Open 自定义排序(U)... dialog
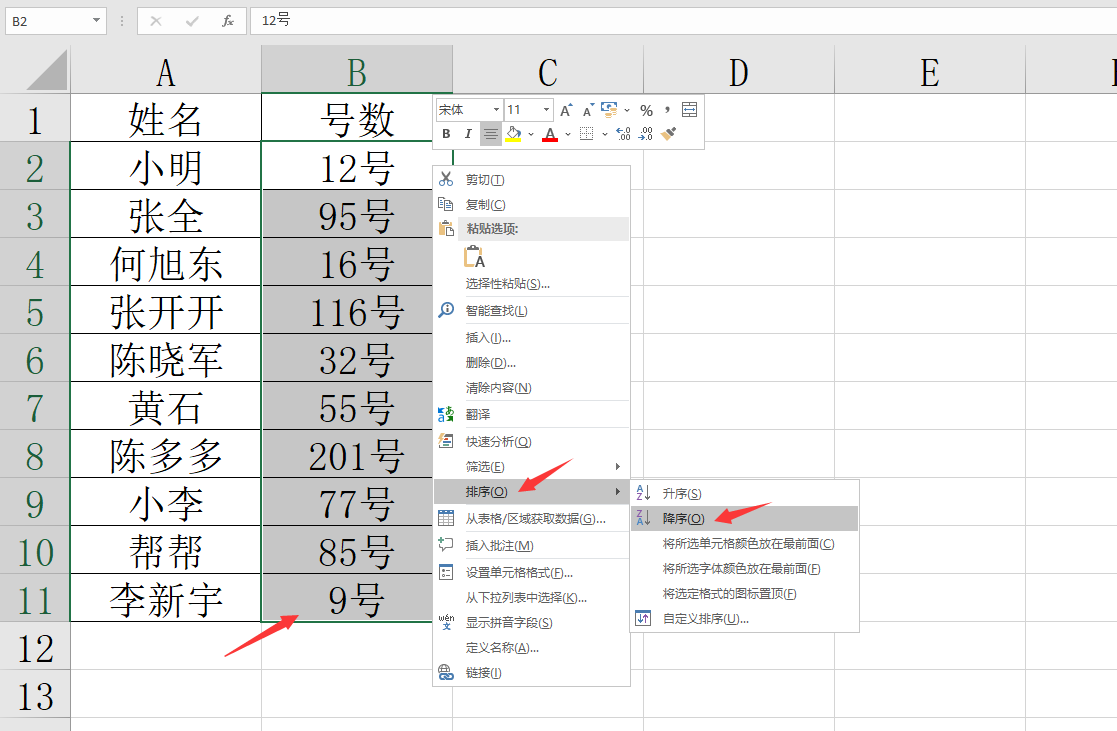 (744, 618)
